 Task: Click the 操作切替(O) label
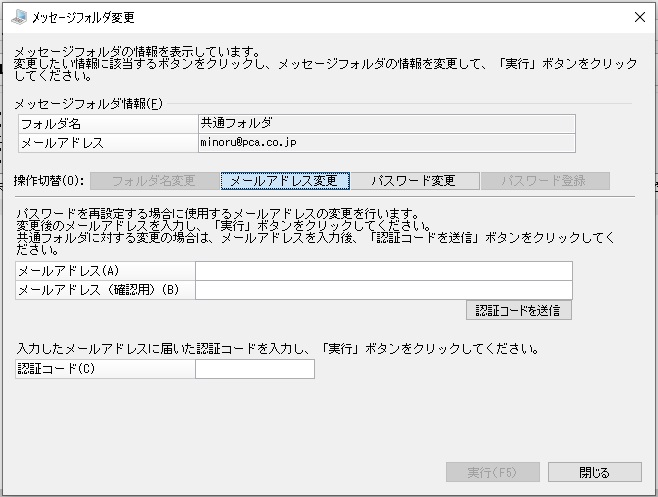49,181
